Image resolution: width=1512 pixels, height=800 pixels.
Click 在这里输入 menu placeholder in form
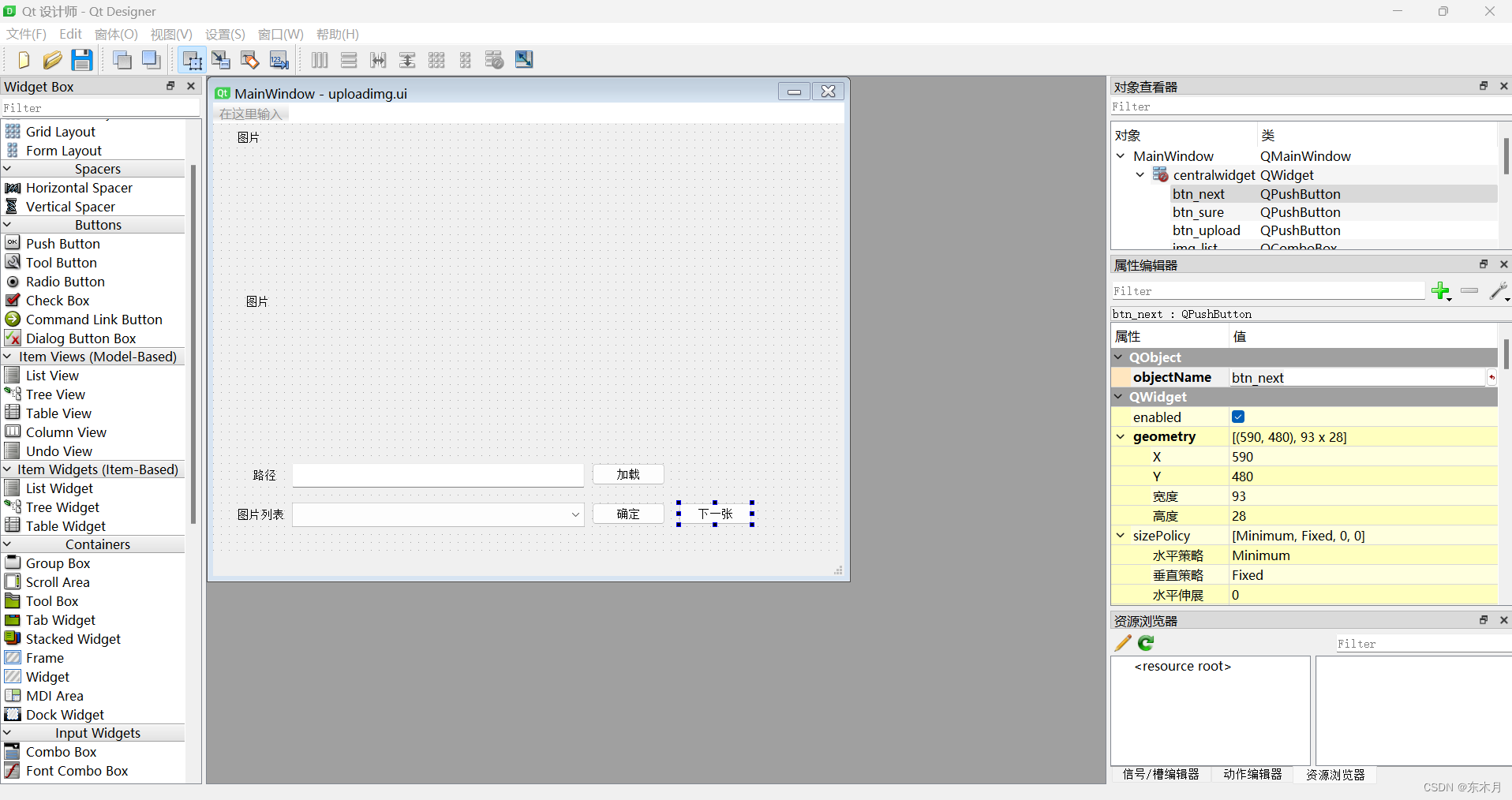tap(251, 114)
